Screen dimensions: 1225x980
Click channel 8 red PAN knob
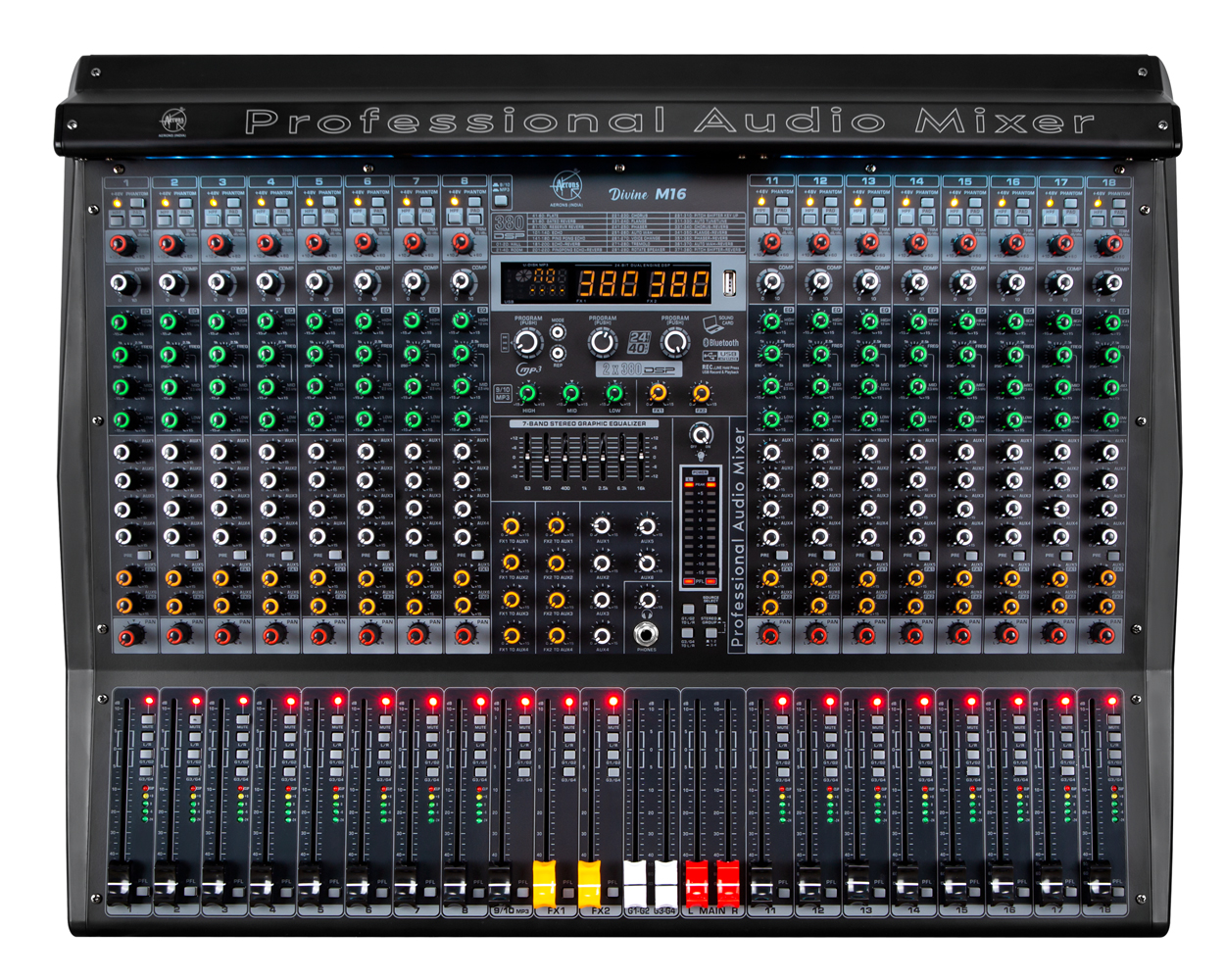click(x=463, y=635)
